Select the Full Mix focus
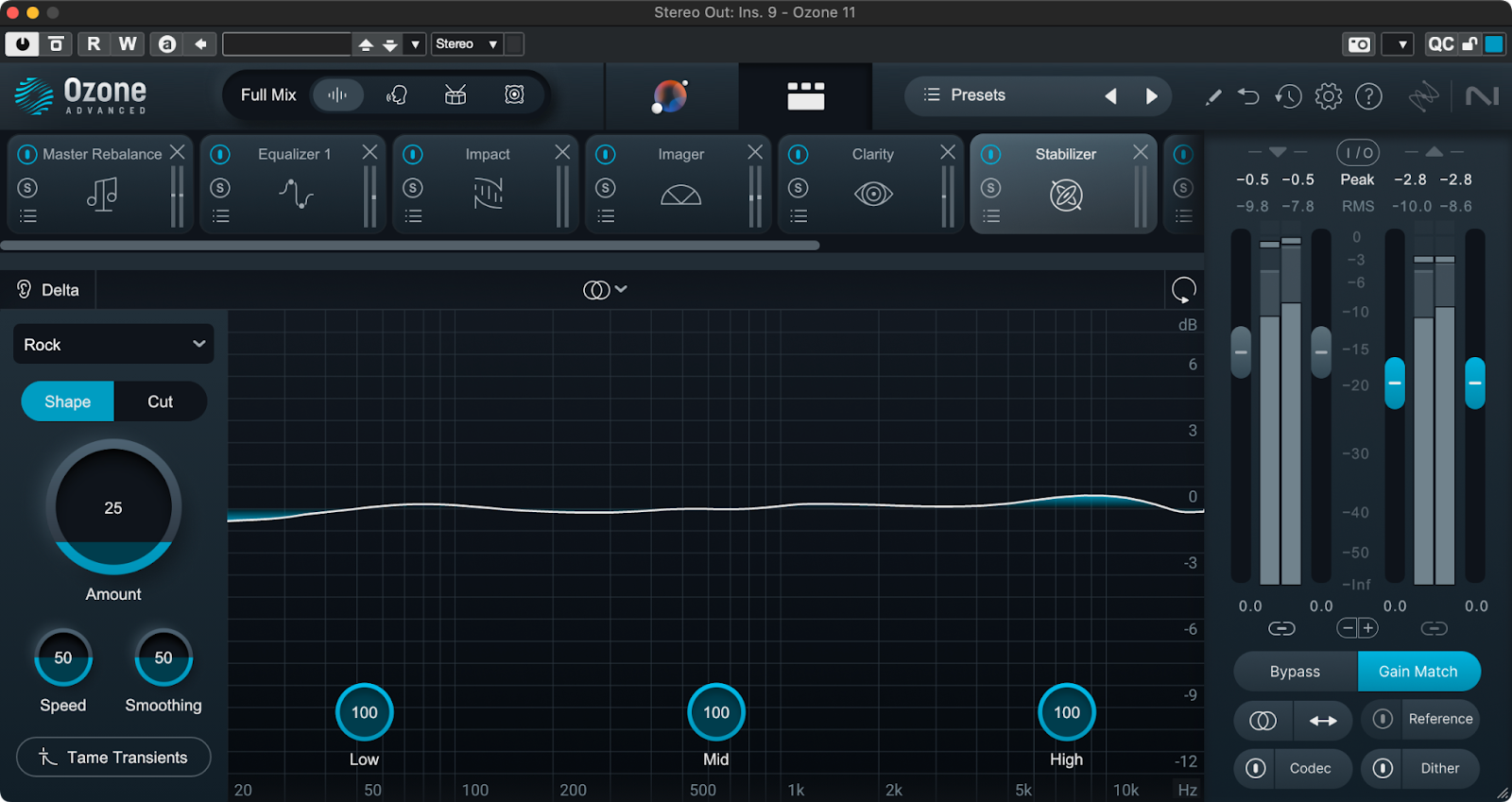 click(x=268, y=94)
